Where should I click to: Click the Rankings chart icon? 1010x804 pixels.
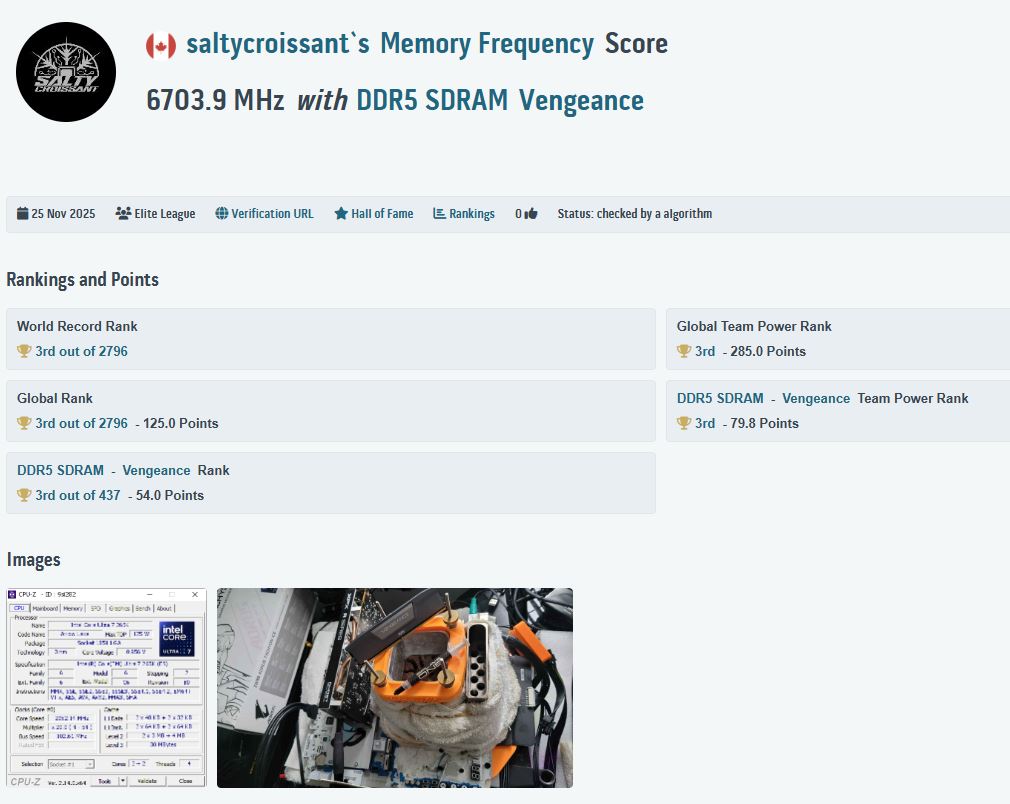tap(439, 214)
